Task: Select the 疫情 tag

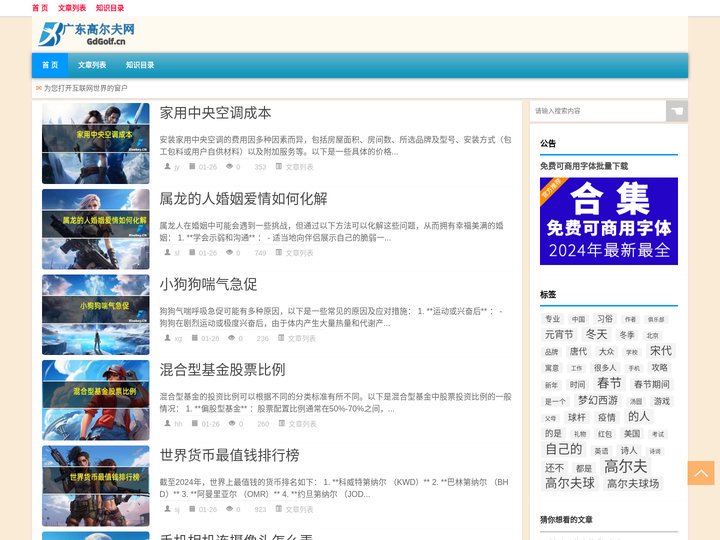Action: tap(607, 417)
